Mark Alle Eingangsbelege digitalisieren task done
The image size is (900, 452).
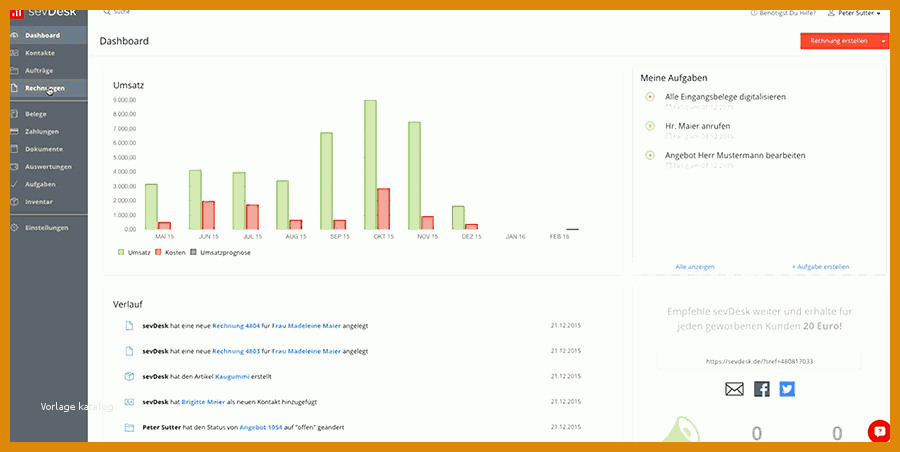click(x=650, y=97)
